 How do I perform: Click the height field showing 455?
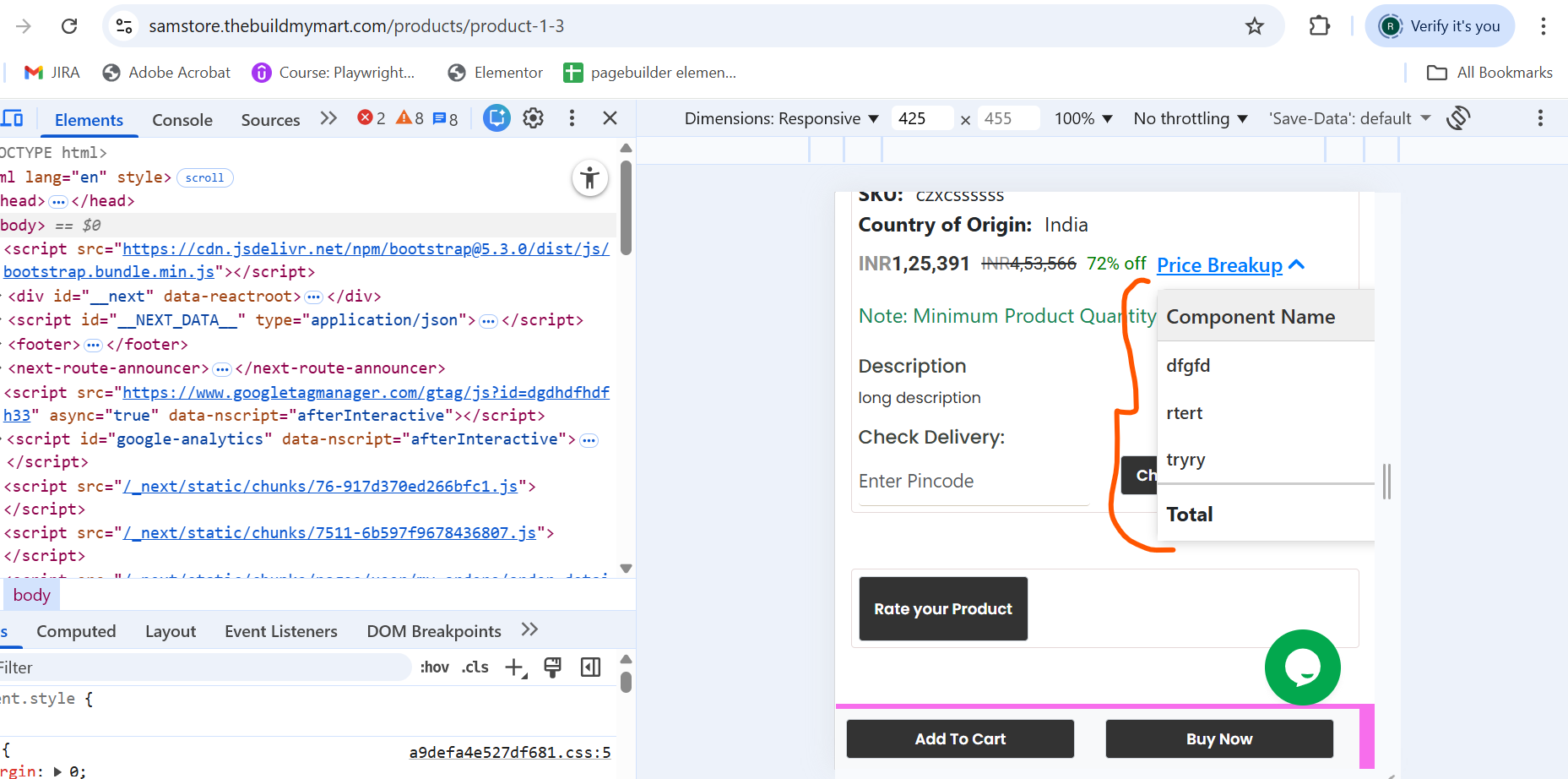coord(1008,118)
